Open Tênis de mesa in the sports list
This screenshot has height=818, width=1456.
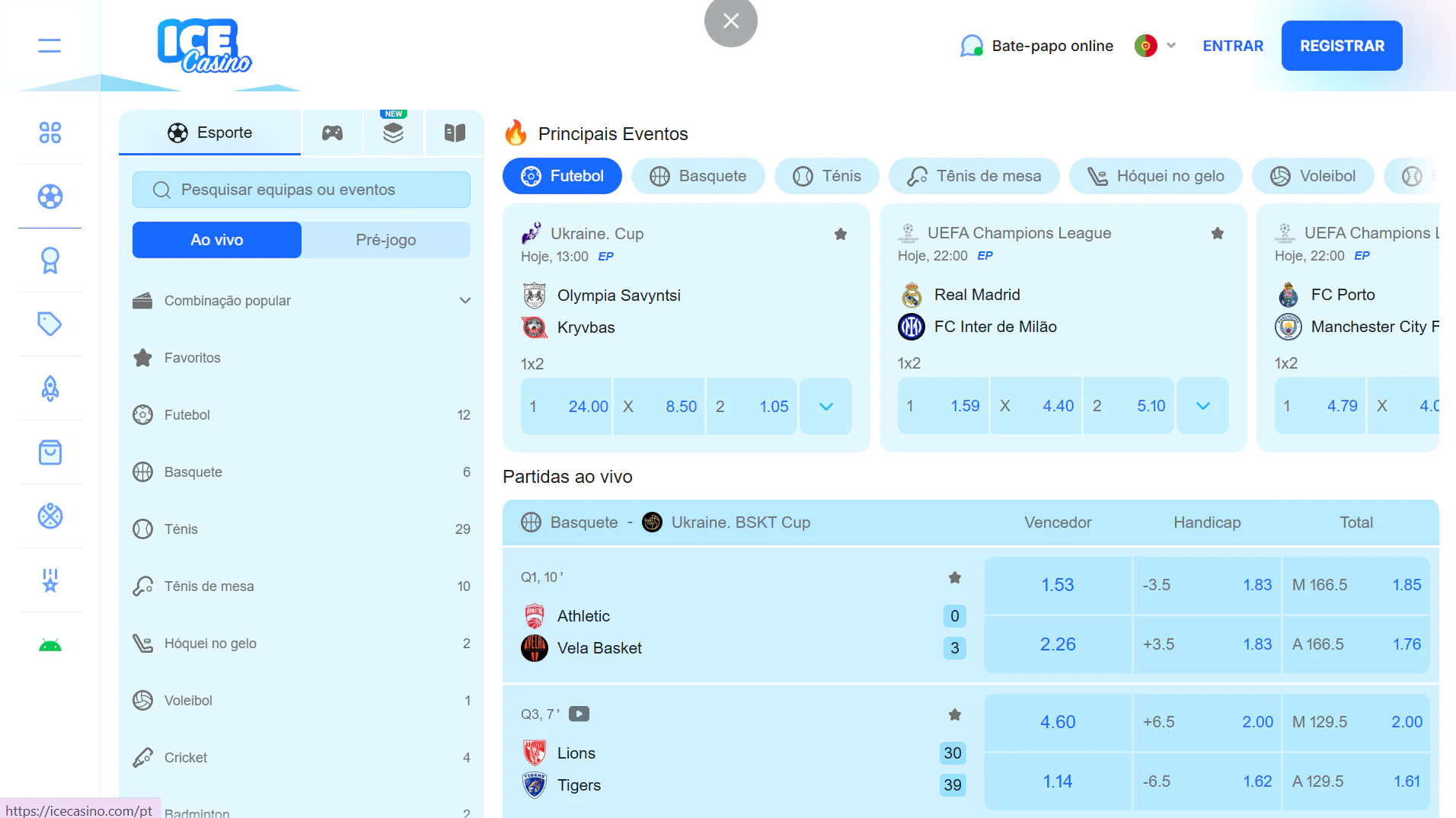(x=302, y=586)
